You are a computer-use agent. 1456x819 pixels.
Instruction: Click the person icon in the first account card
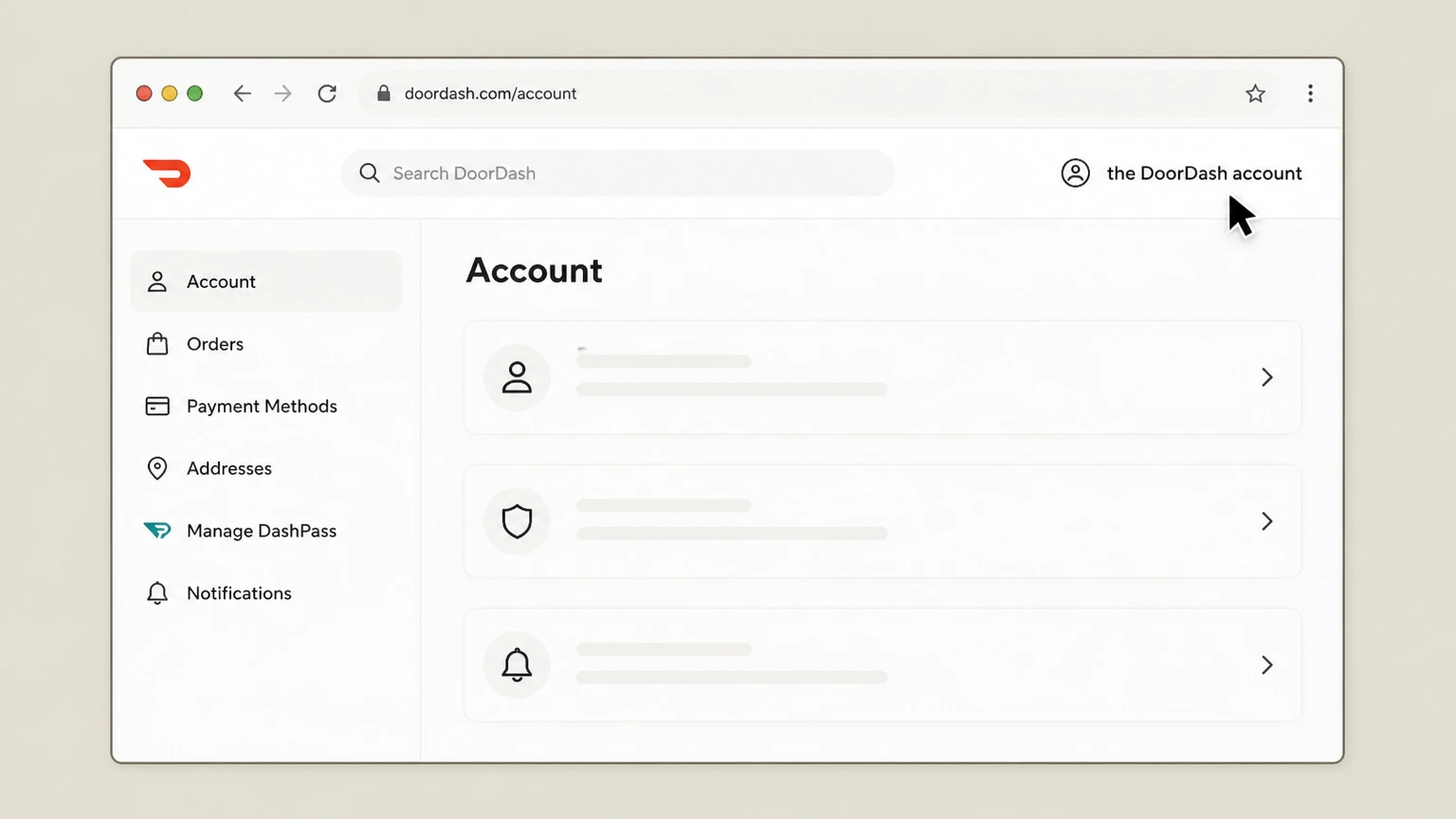pyautogui.click(x=517, y=377)
